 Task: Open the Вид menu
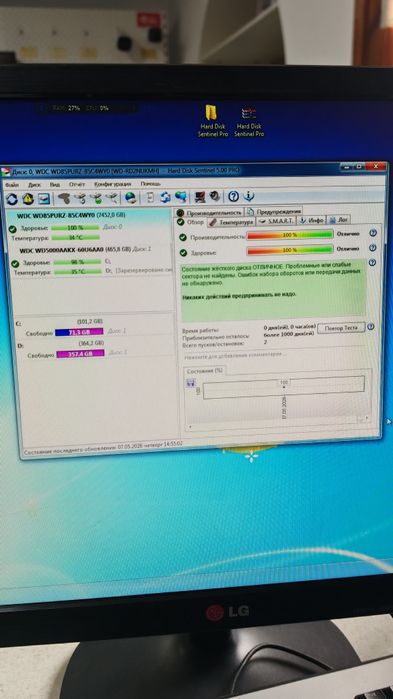pos(55,184)
